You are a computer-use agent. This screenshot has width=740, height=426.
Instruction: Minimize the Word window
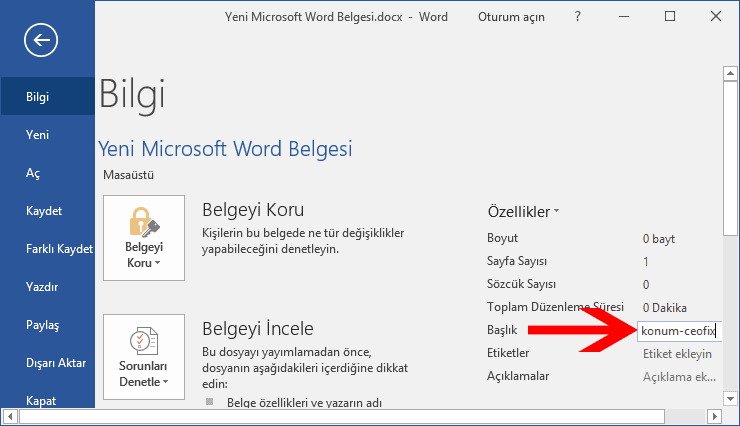(624, 17)
